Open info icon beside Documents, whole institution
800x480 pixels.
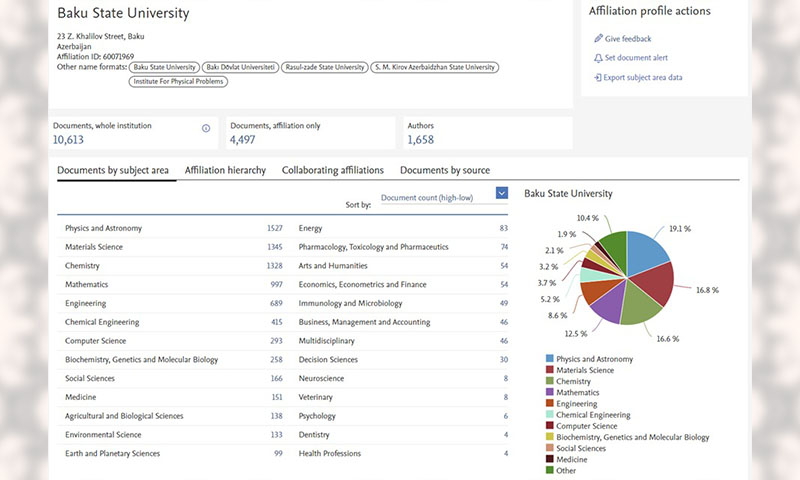coord(206,128)
